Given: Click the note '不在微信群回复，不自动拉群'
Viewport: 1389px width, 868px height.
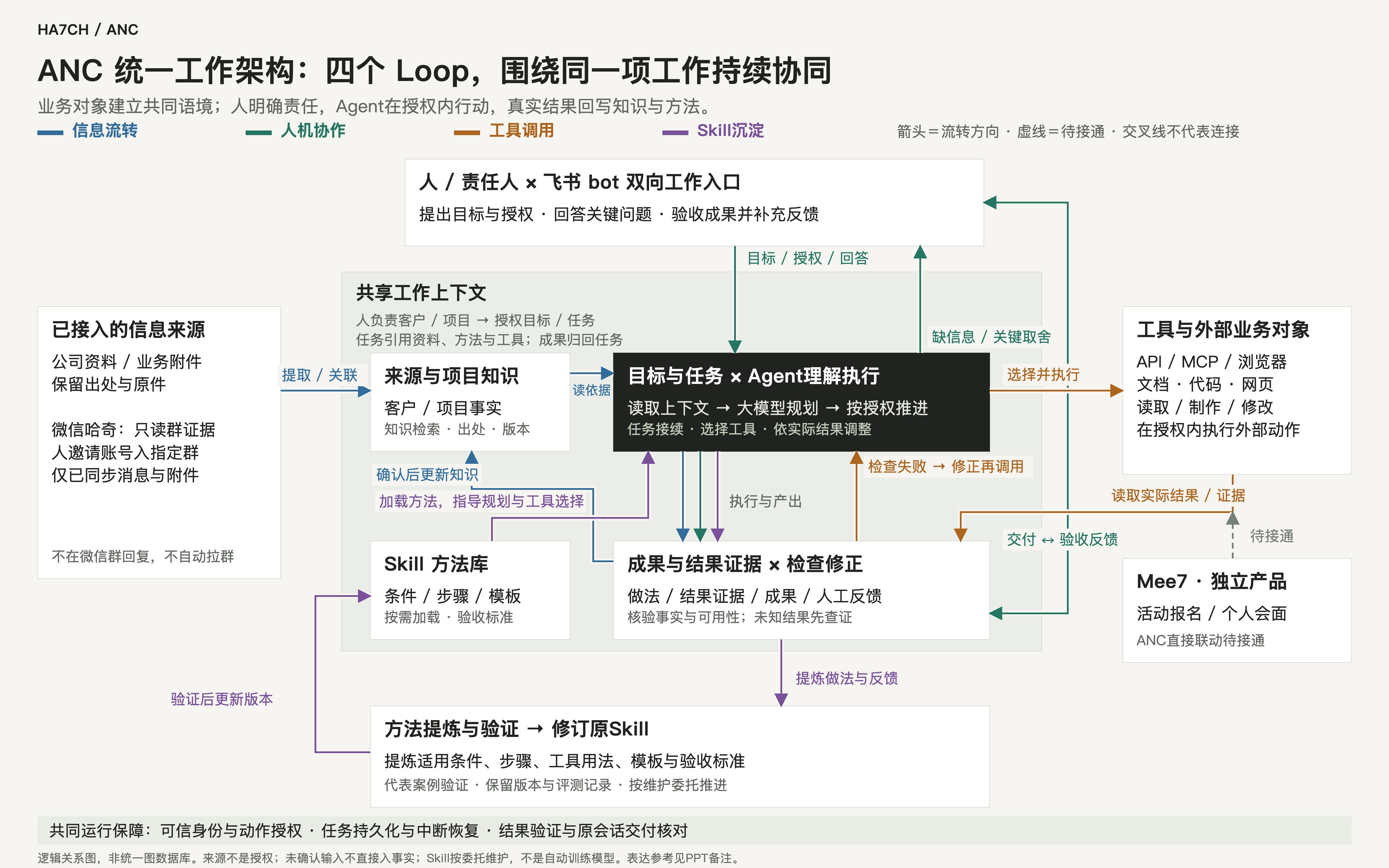Looking at the screenshot, I should [x=143, y=556].
